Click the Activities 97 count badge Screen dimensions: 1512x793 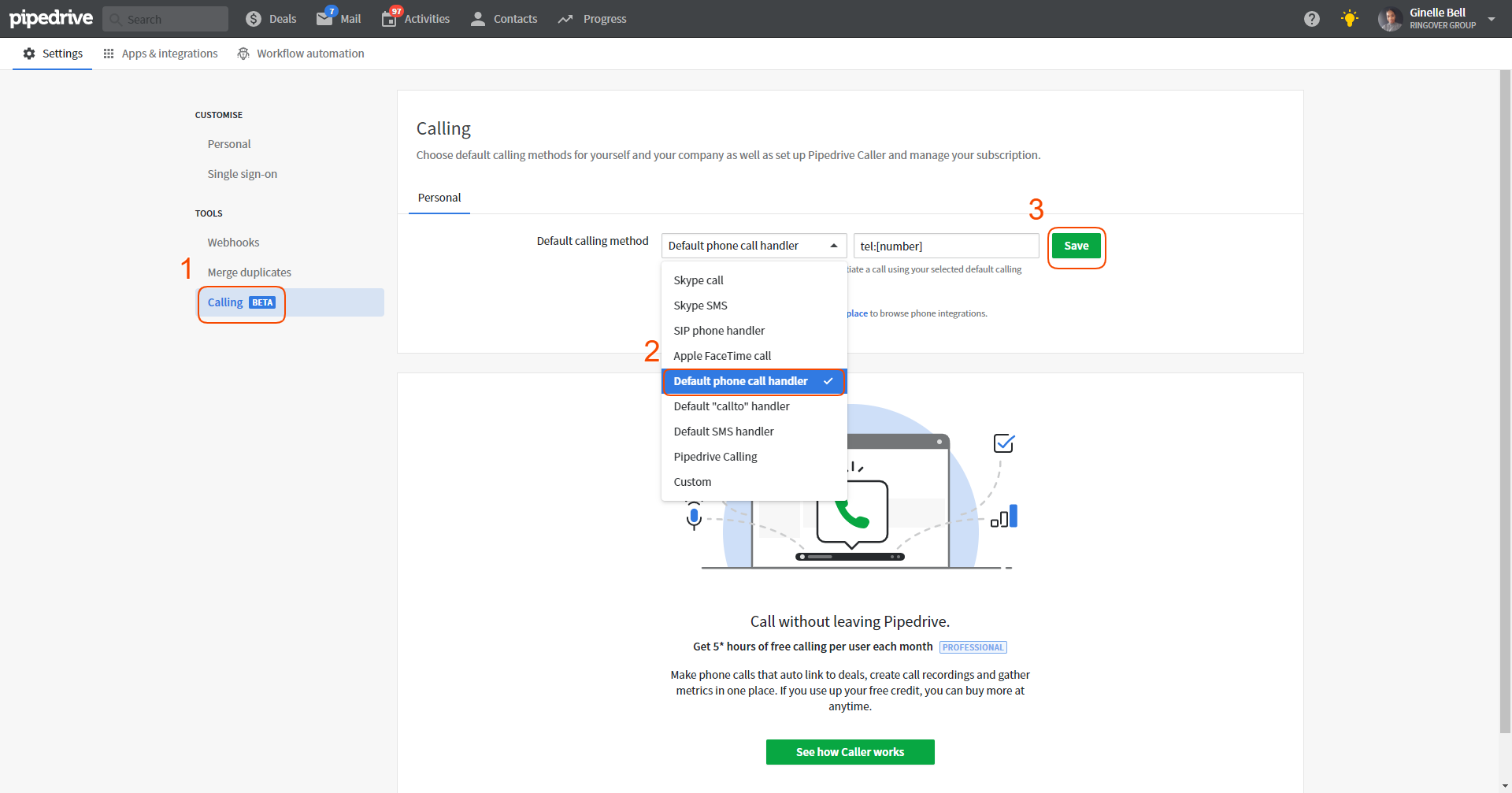point(396,11)
